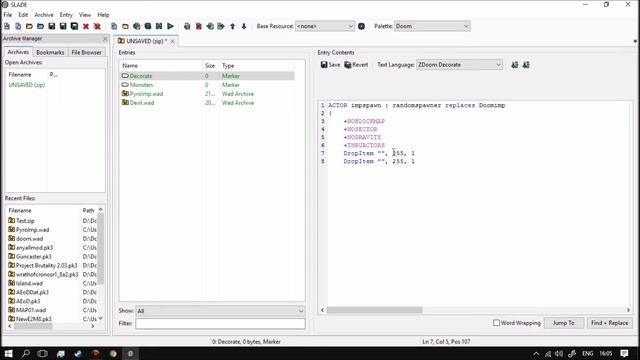Click the tab overflow arrow at far right

635,41
